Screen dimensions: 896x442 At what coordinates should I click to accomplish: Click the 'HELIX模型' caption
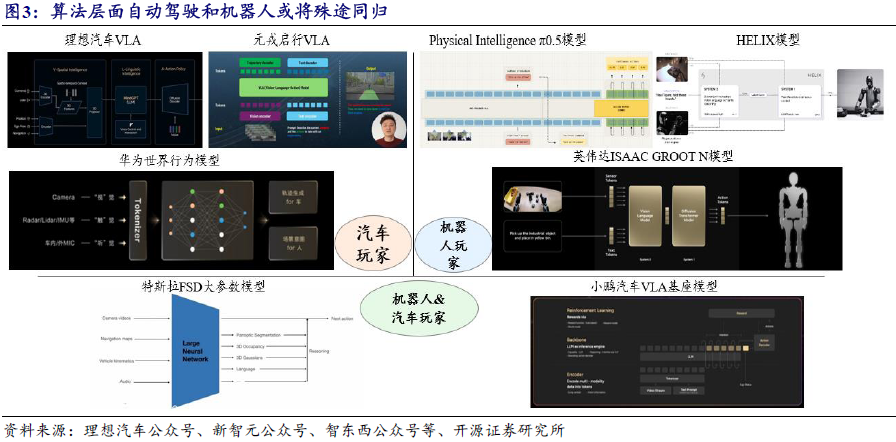[x=768, y=40]
